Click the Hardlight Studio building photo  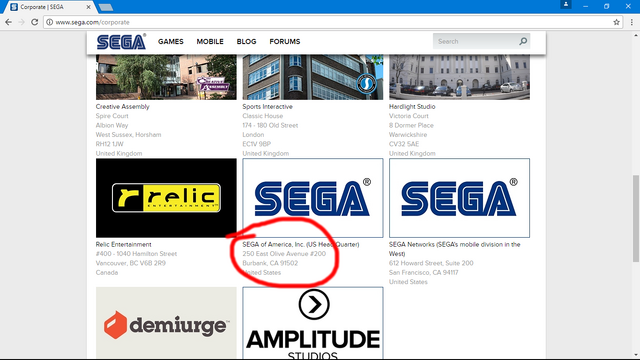[x=459, y=77]
